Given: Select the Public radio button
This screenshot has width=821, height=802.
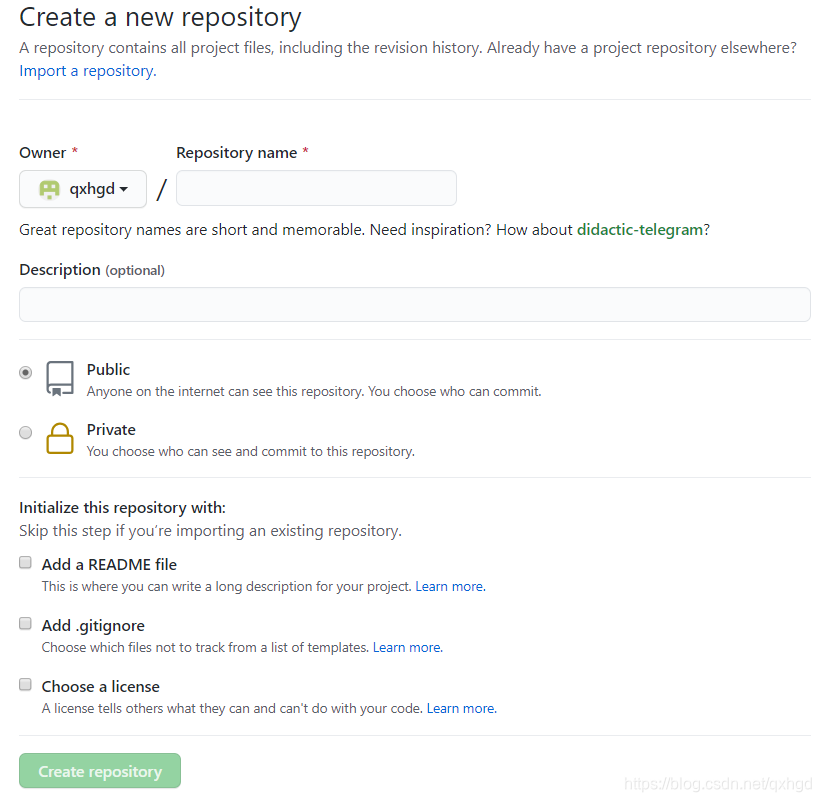Looking at the screenshot, I should click(26, 372).
